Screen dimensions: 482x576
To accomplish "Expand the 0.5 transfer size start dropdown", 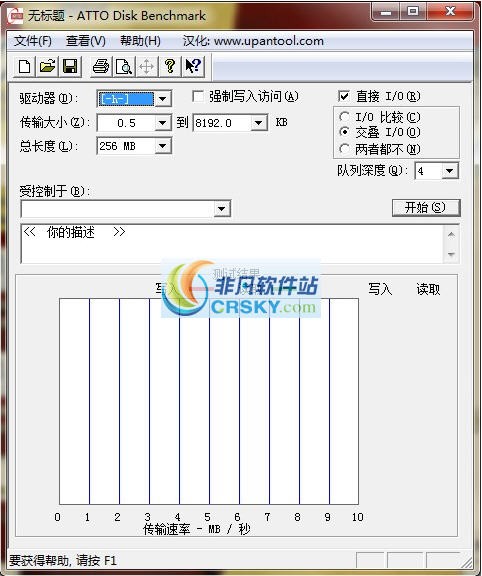I will [163, 123].
